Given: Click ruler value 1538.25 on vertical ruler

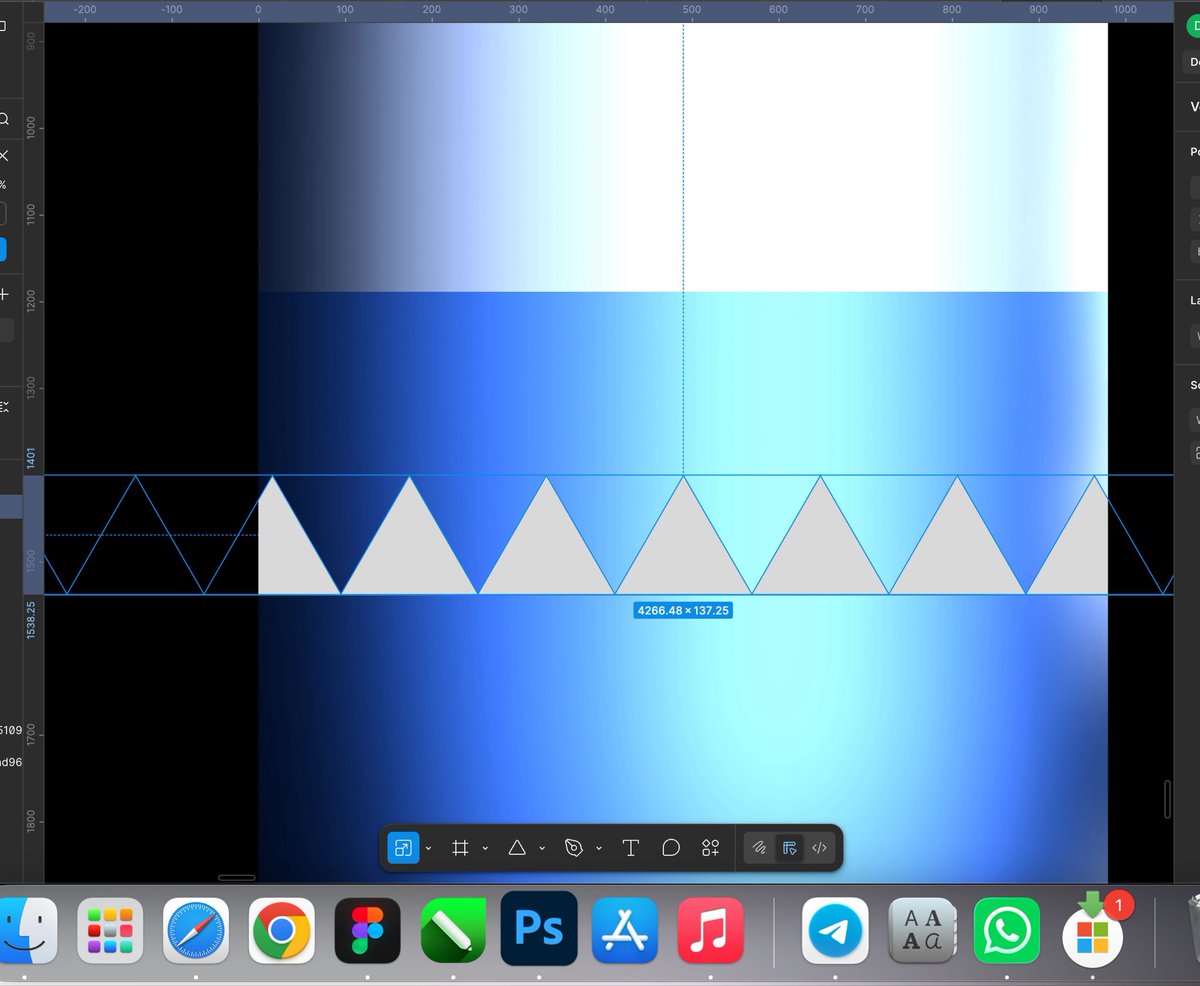Looking at the screenshot, I should (x=31, y=621).
